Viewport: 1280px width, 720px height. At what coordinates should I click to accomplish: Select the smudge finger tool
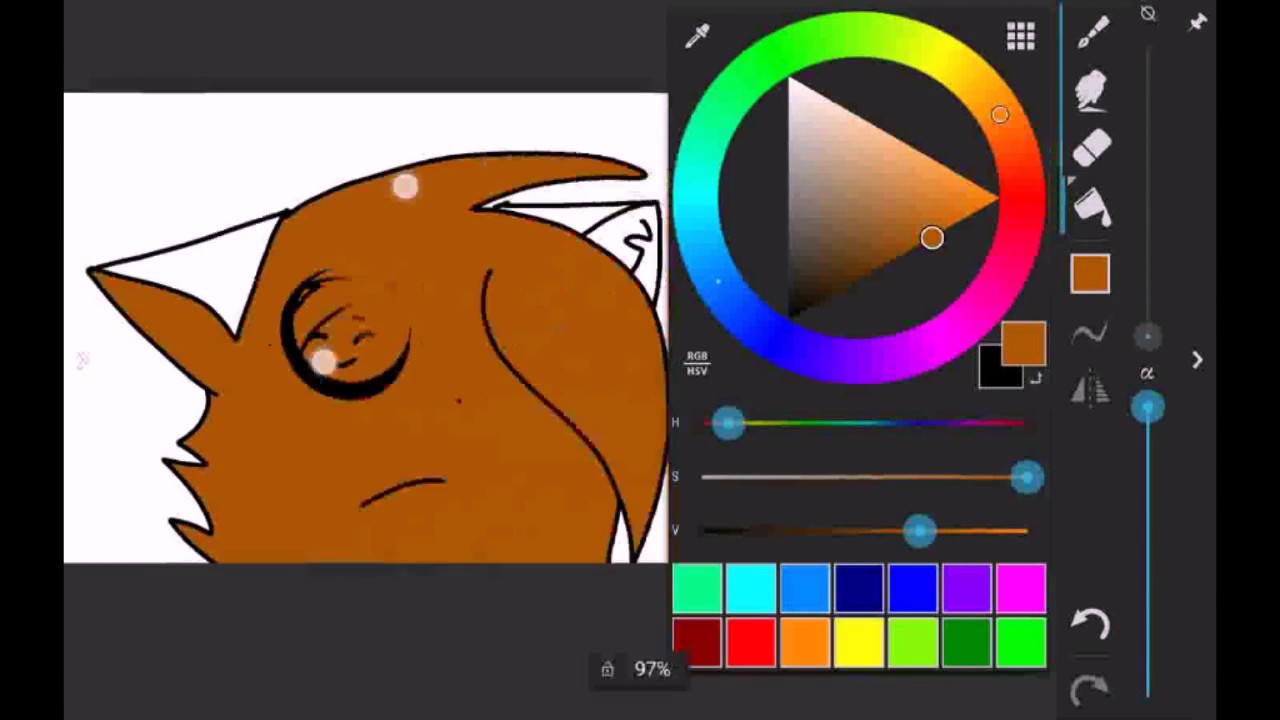coord(1091,90)
